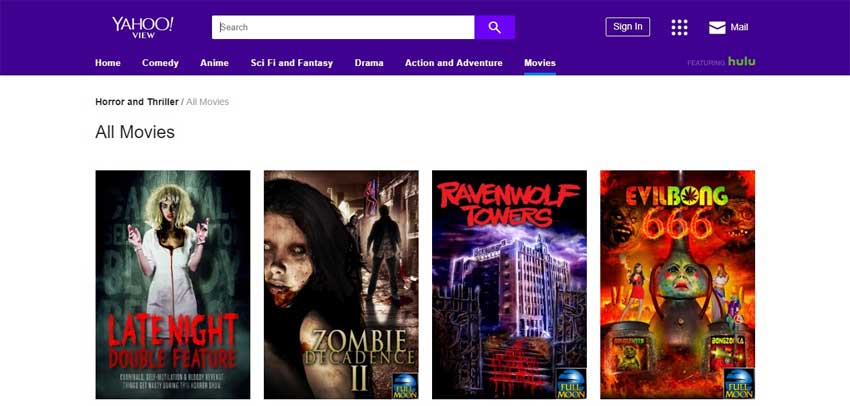The height and width of the screenshot is (406, 850).
Task: Open the Home tab
Action: [108, 63]
